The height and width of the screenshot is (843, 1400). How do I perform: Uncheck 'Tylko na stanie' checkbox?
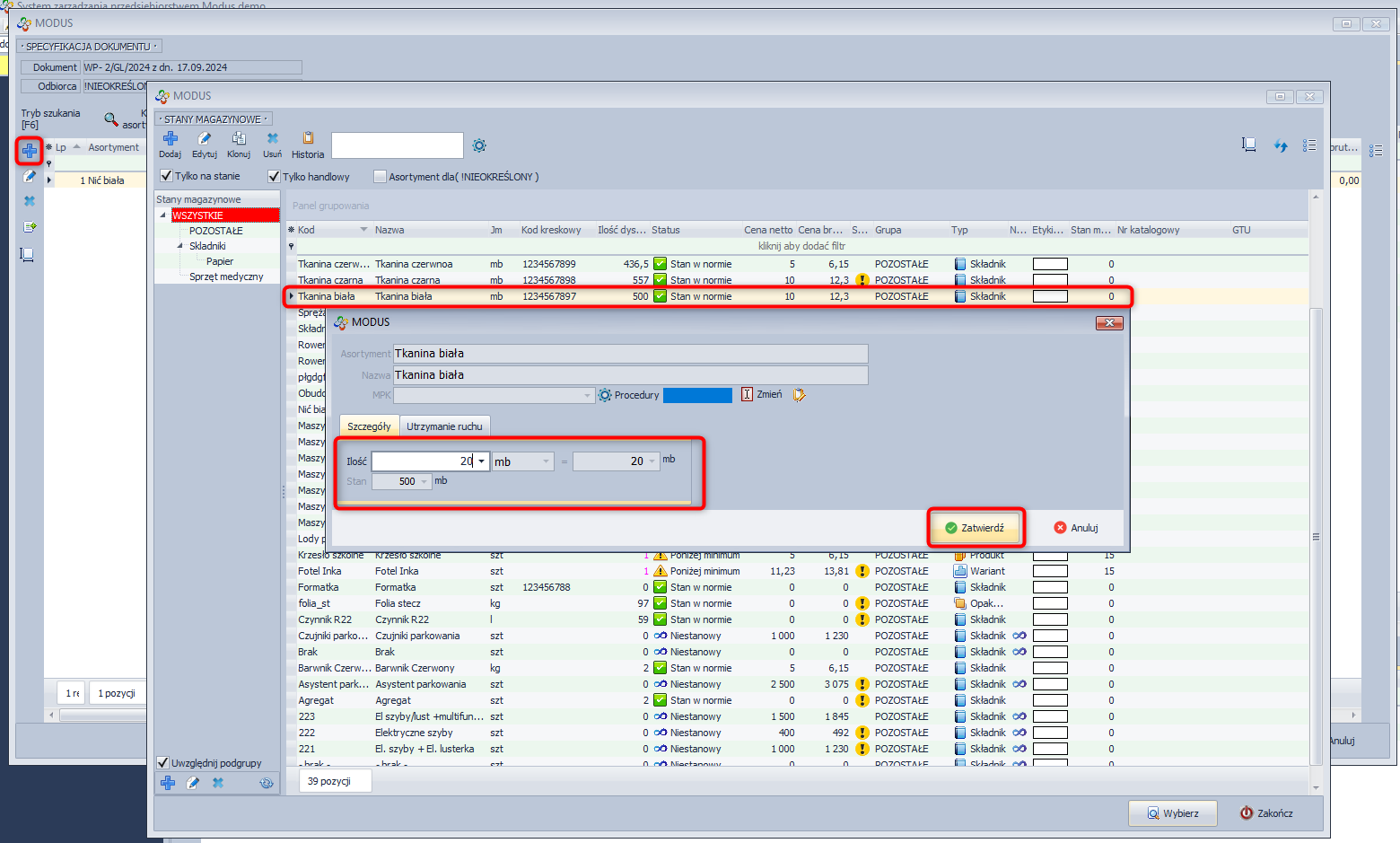[x=166, y=176]
